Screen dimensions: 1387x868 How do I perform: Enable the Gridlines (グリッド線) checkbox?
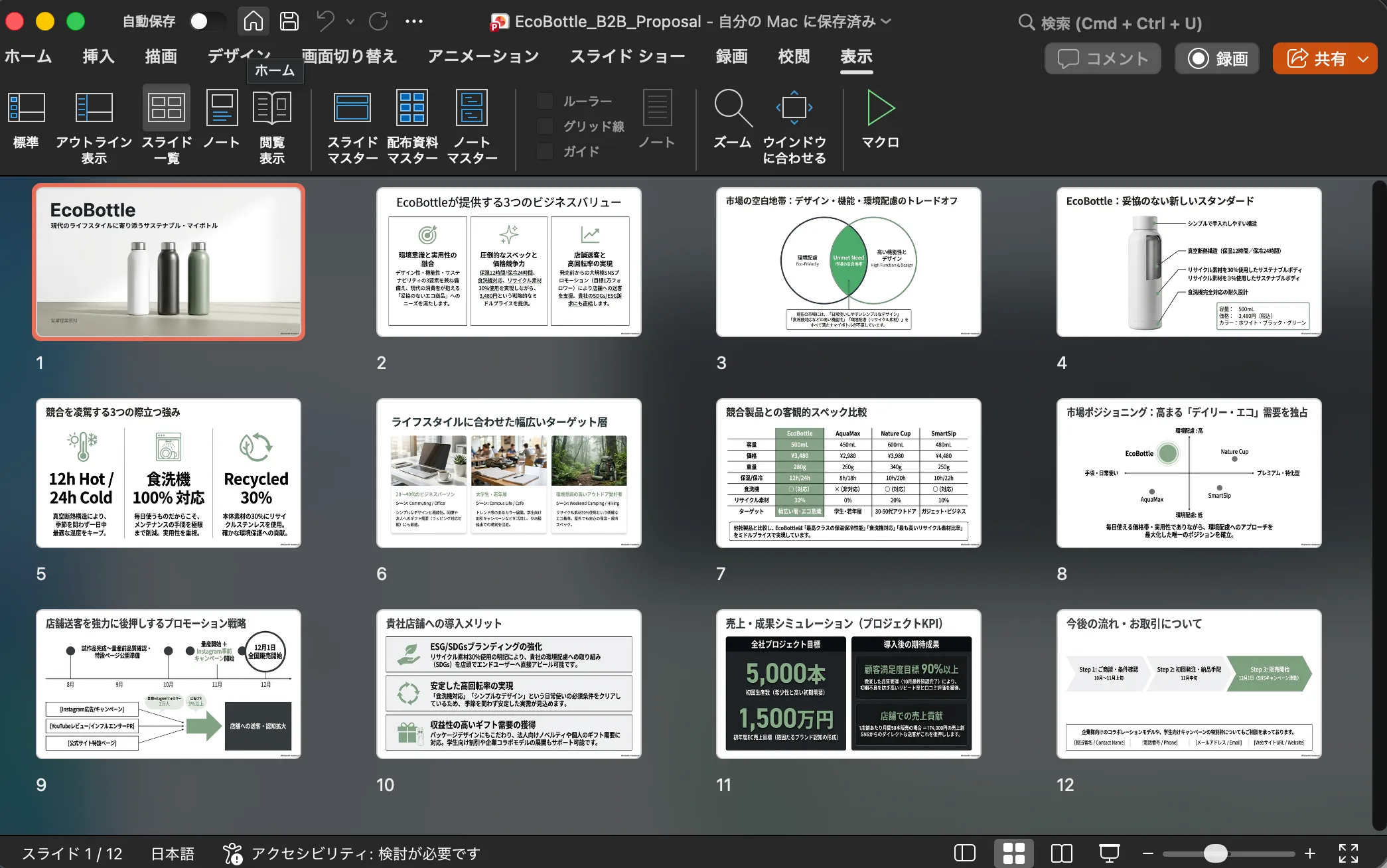point(545,126)
